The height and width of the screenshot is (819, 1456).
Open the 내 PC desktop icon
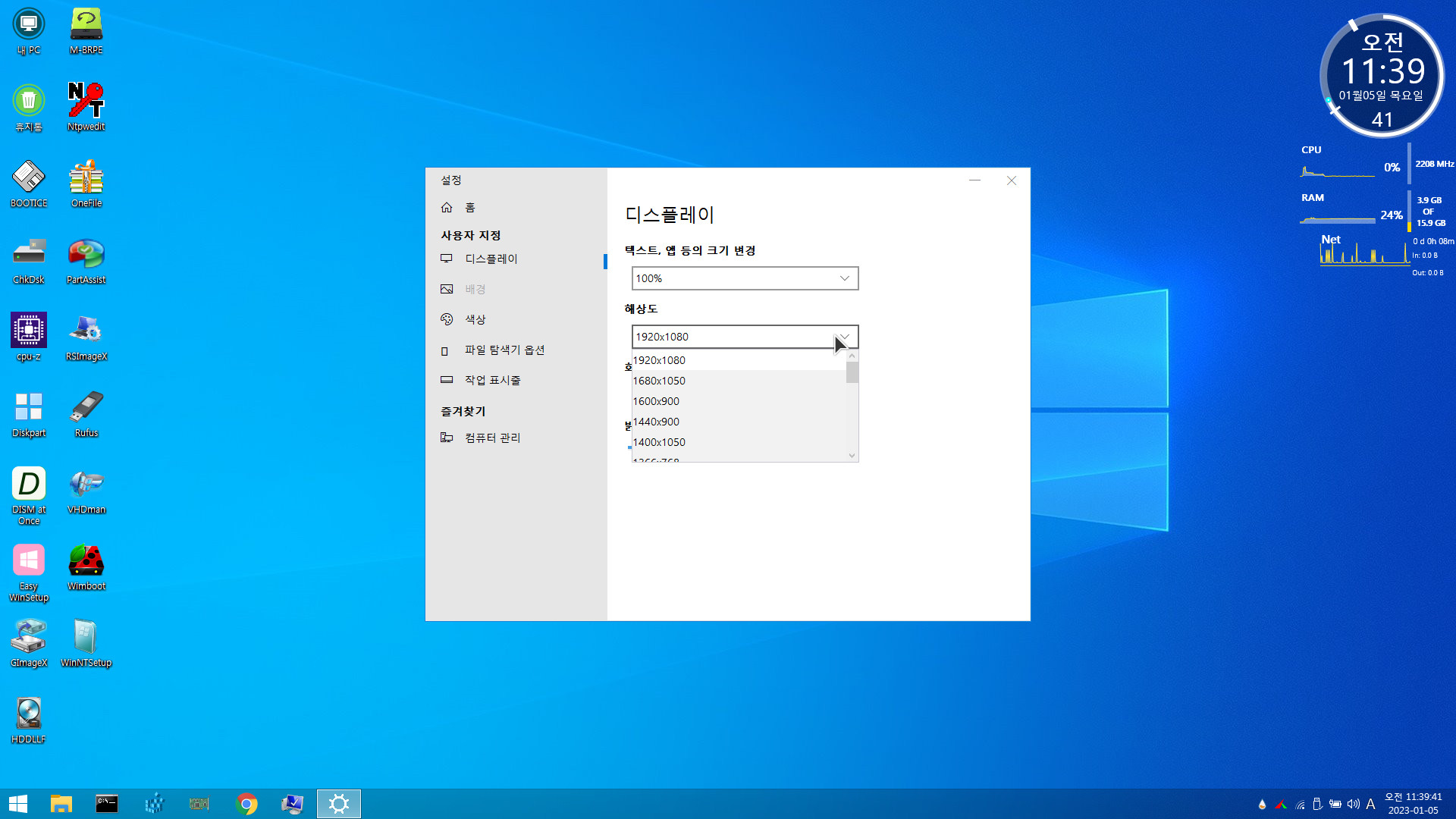[x=29, y=31]
